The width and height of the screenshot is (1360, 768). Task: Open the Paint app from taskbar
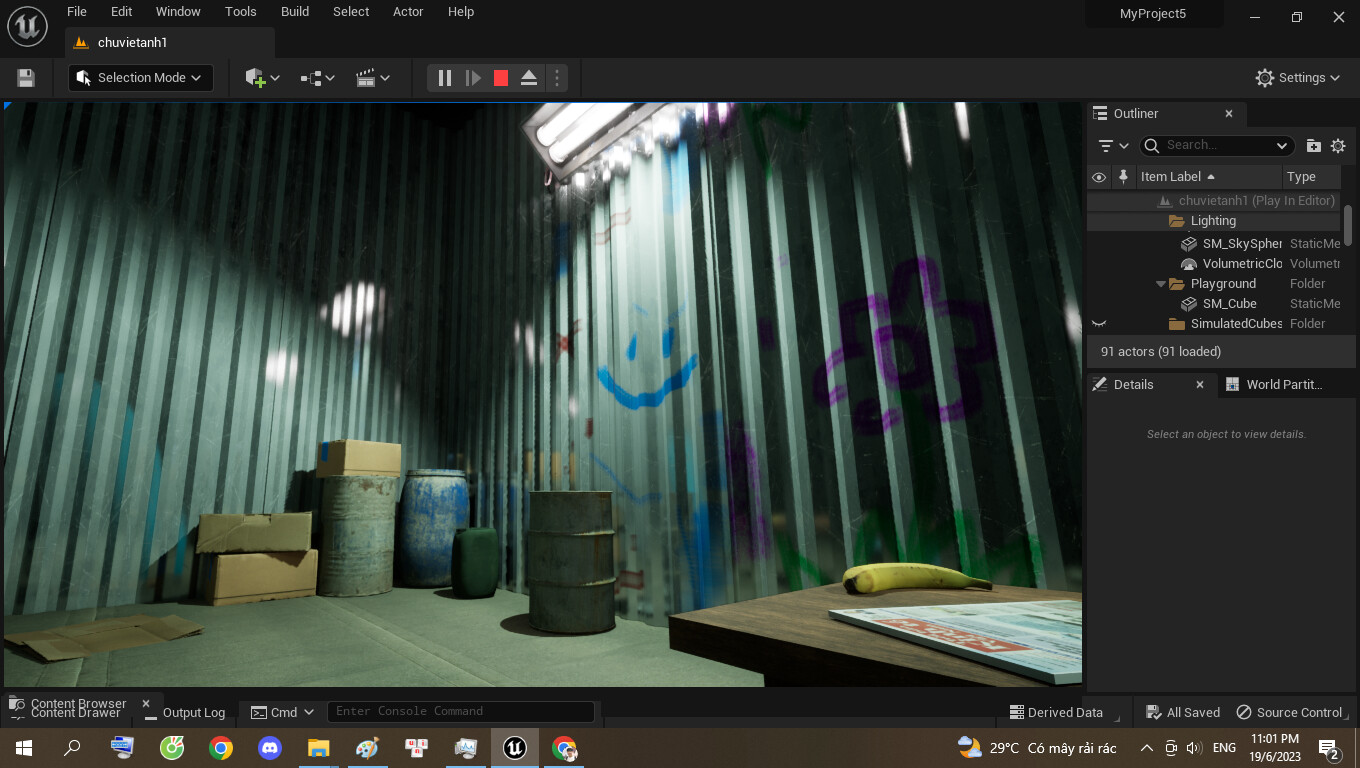[x=367, y=748]
